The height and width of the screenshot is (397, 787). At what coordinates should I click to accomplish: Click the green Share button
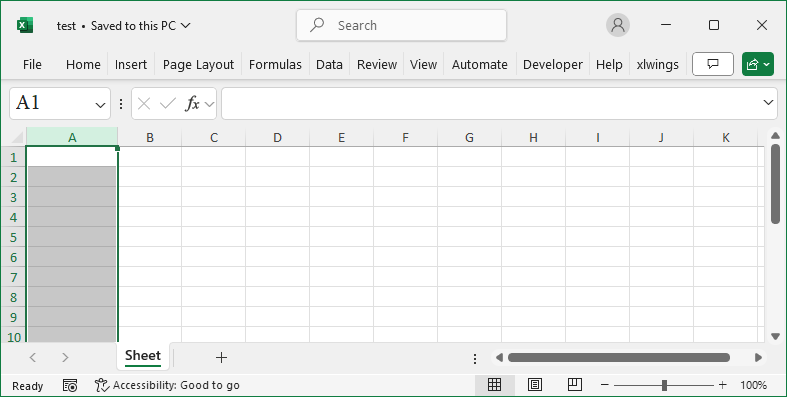(758, 64)
